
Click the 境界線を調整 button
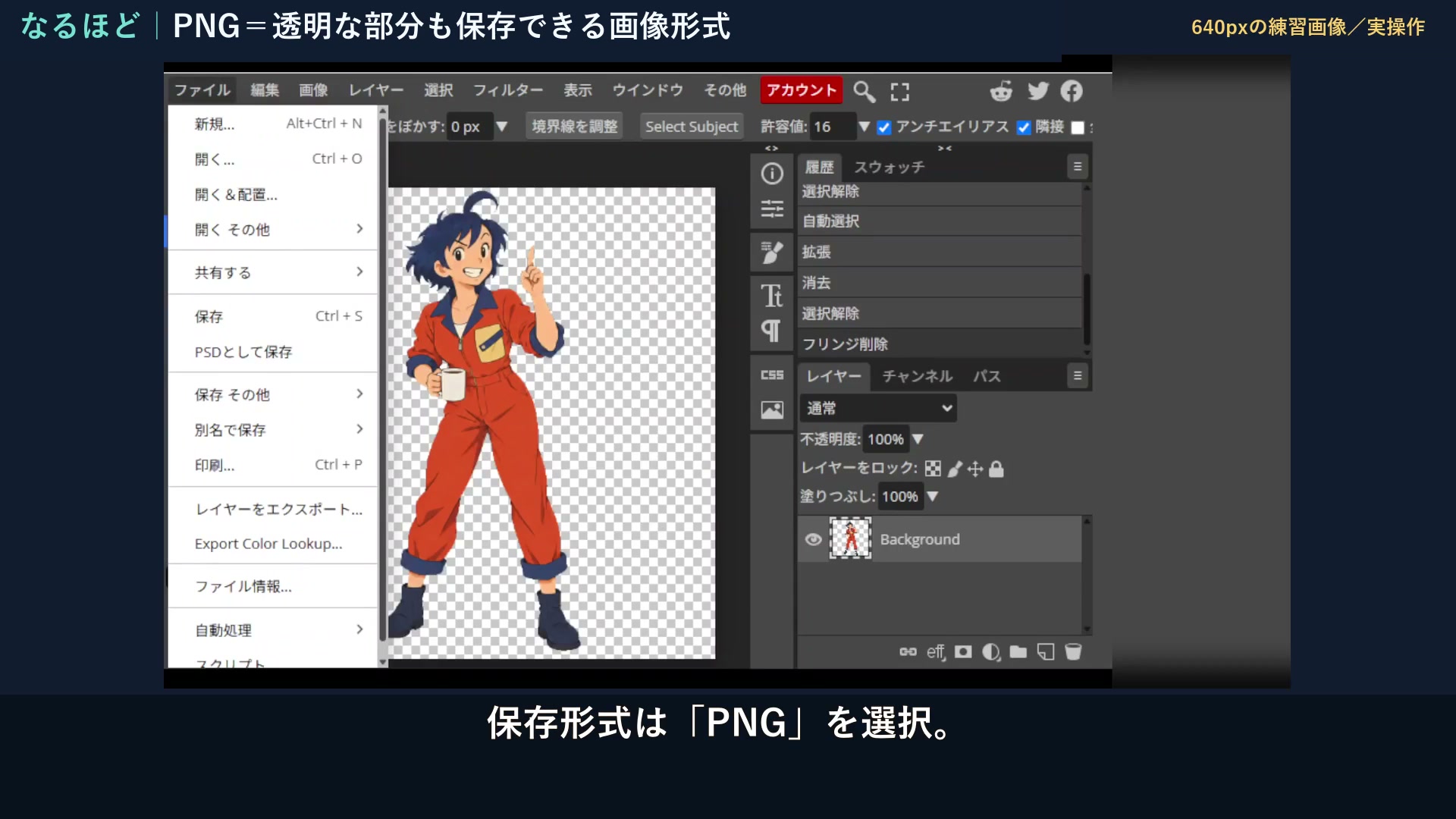tap(575, 127)
